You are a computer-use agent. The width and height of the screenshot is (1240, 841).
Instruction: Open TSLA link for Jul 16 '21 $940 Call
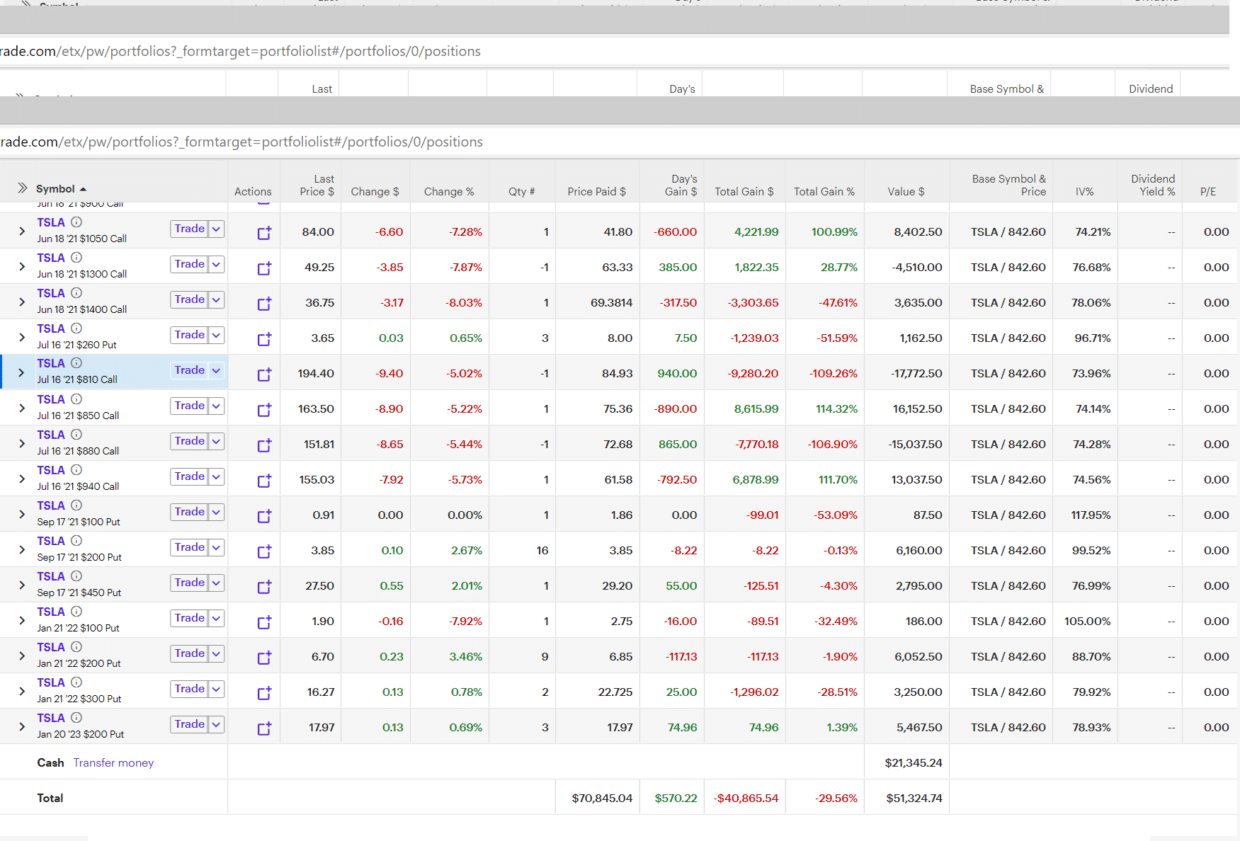pos(51,470)
